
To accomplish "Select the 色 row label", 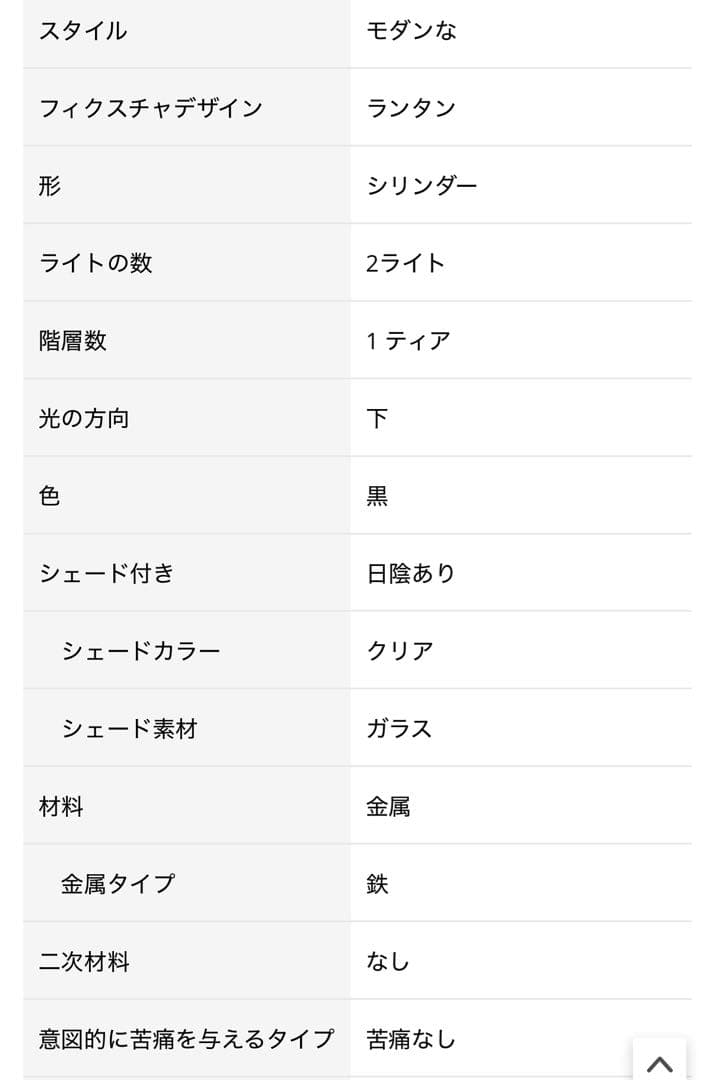I will coord(48,495).
